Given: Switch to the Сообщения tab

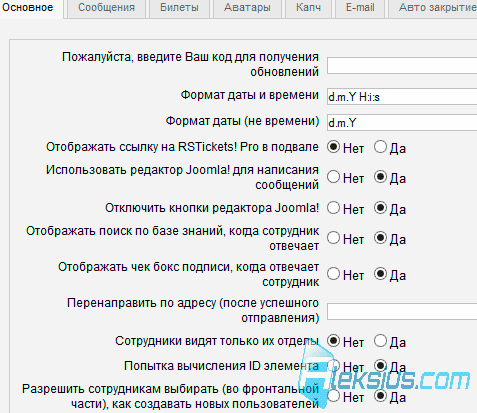Looking at the screenshot, I should point(106,8).
